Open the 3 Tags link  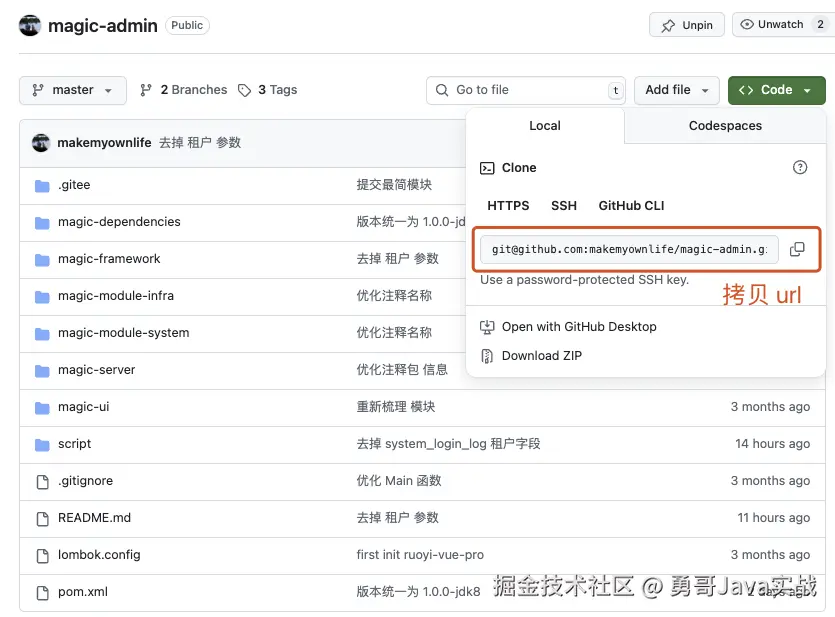click(268, 90)
